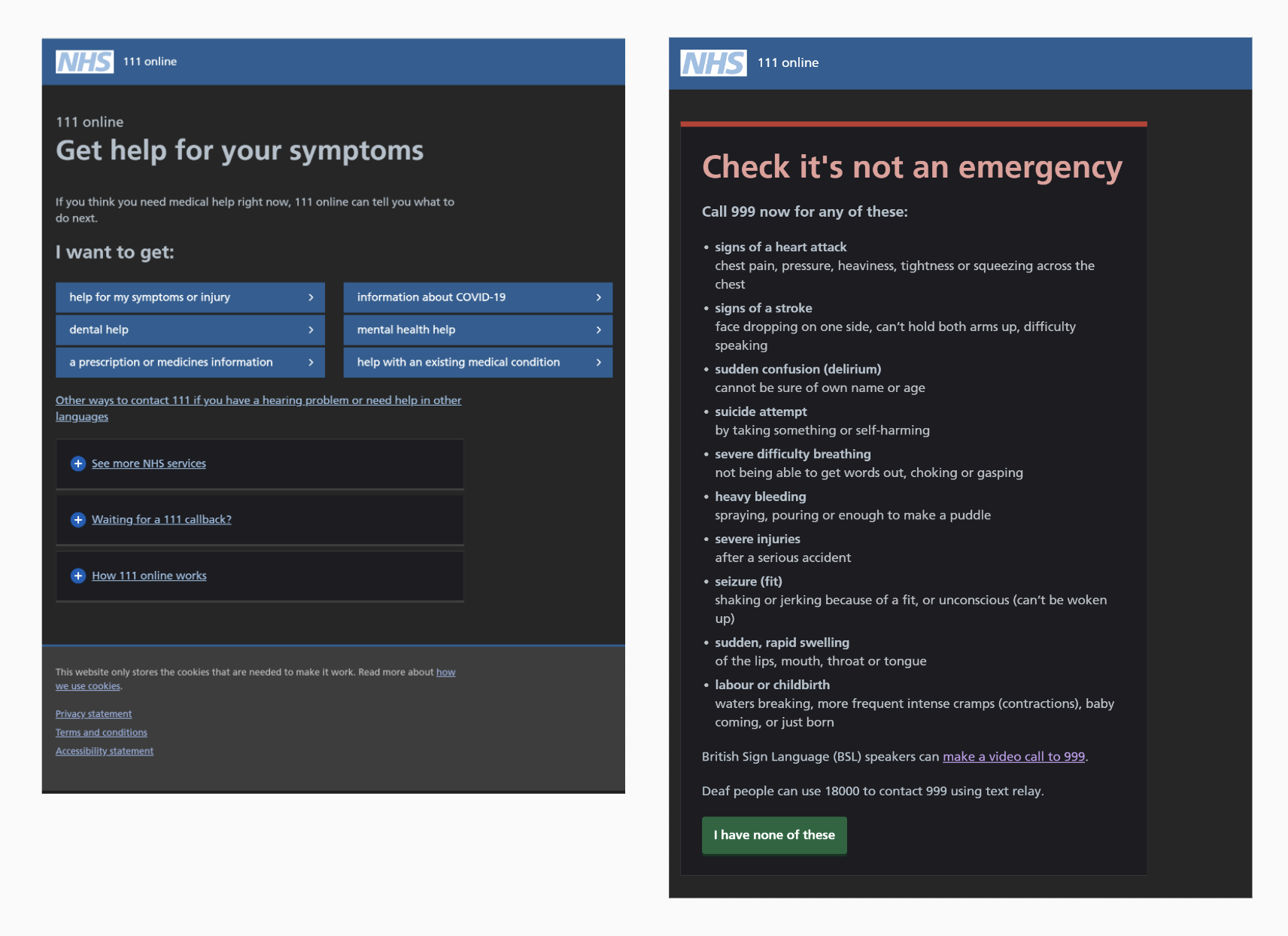Click the NHS logo on the left page
The width and height of the screenshot is (1288, 936).
click(x=84, y=62)
